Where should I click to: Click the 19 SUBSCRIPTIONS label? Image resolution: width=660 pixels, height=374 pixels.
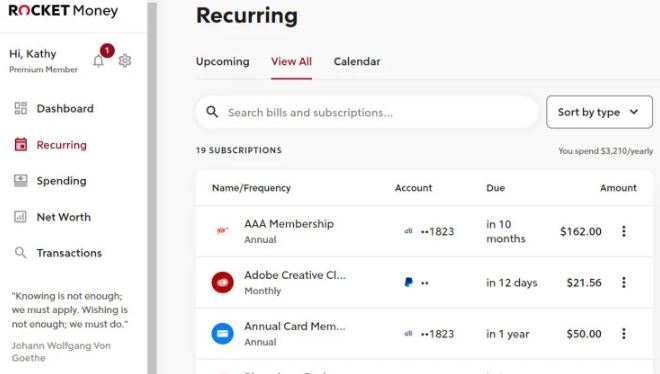click(239, 150)
